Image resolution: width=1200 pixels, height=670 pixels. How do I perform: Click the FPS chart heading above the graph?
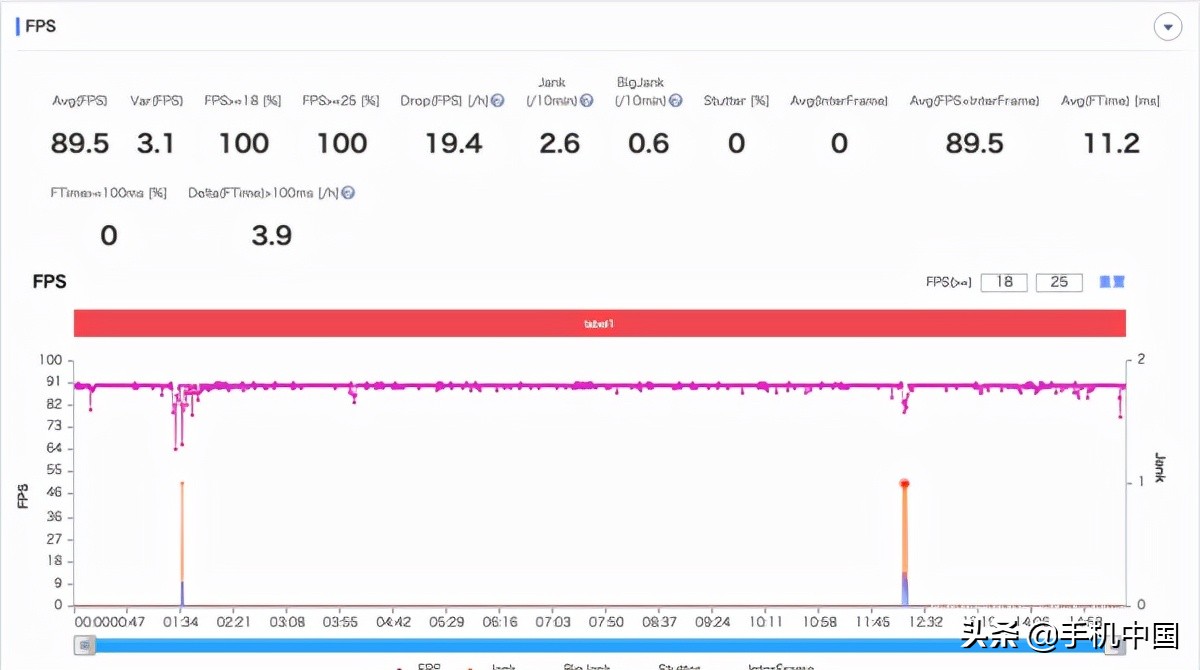pos(49,282)
